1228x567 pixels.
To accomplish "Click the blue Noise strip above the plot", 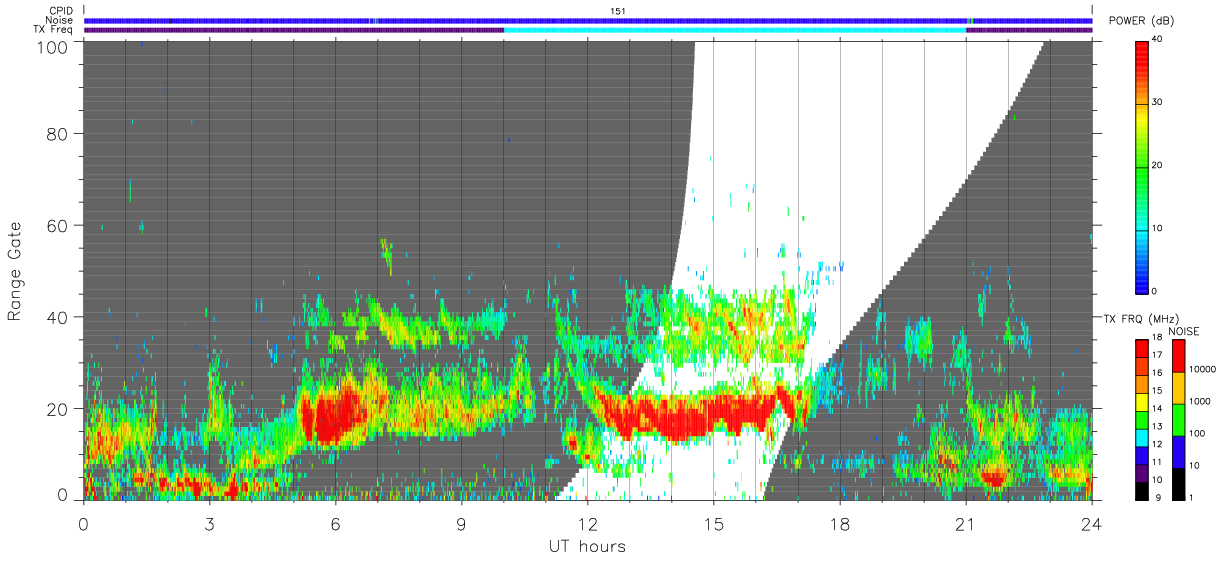I will click(x=588, y=20).
